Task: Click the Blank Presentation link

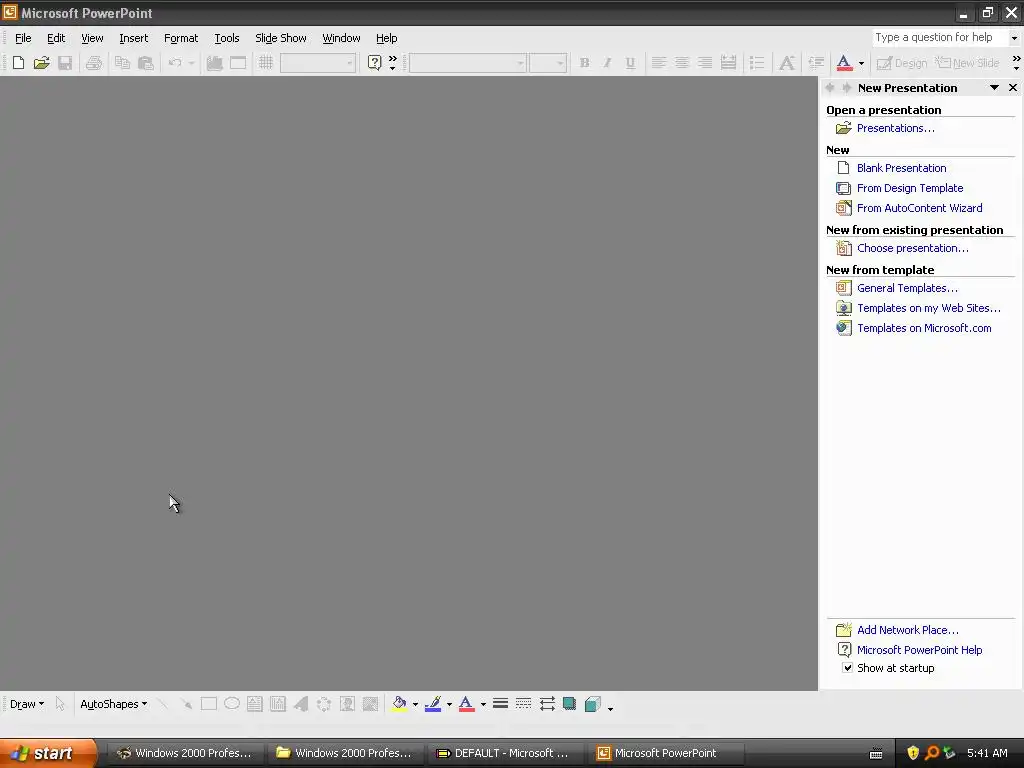Action: point(901,168)
